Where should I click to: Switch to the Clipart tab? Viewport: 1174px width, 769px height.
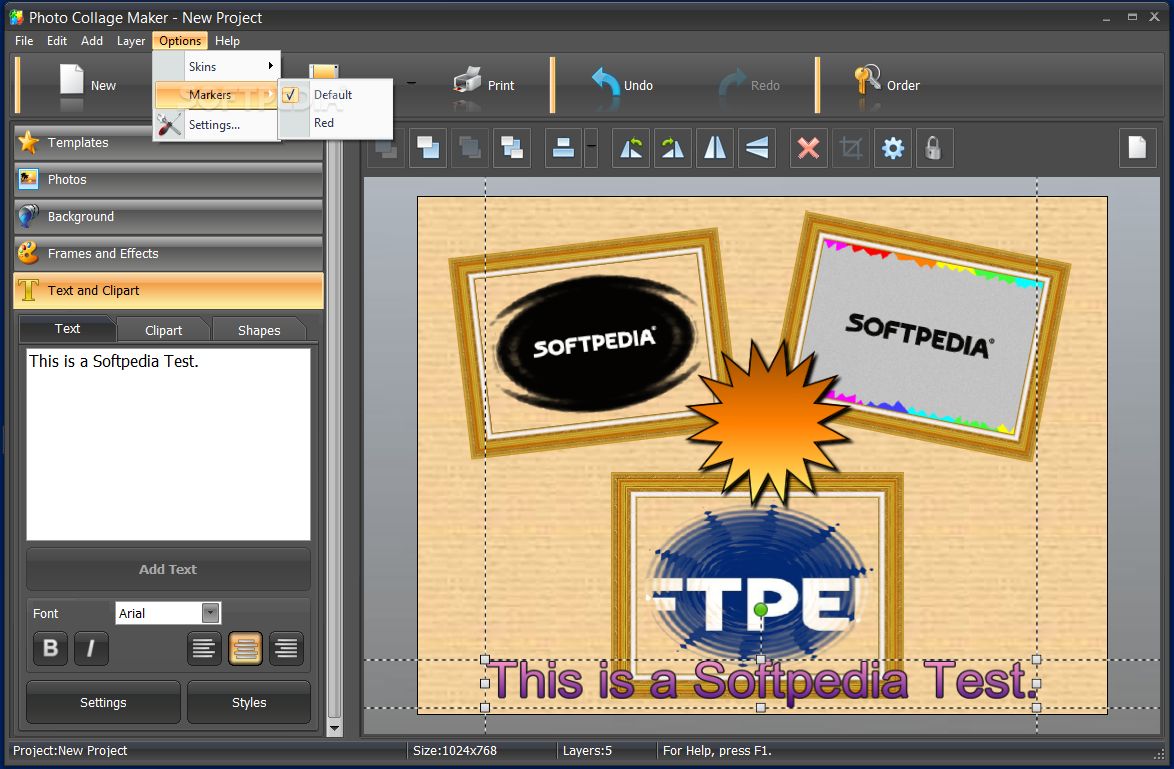coord(163,330)
